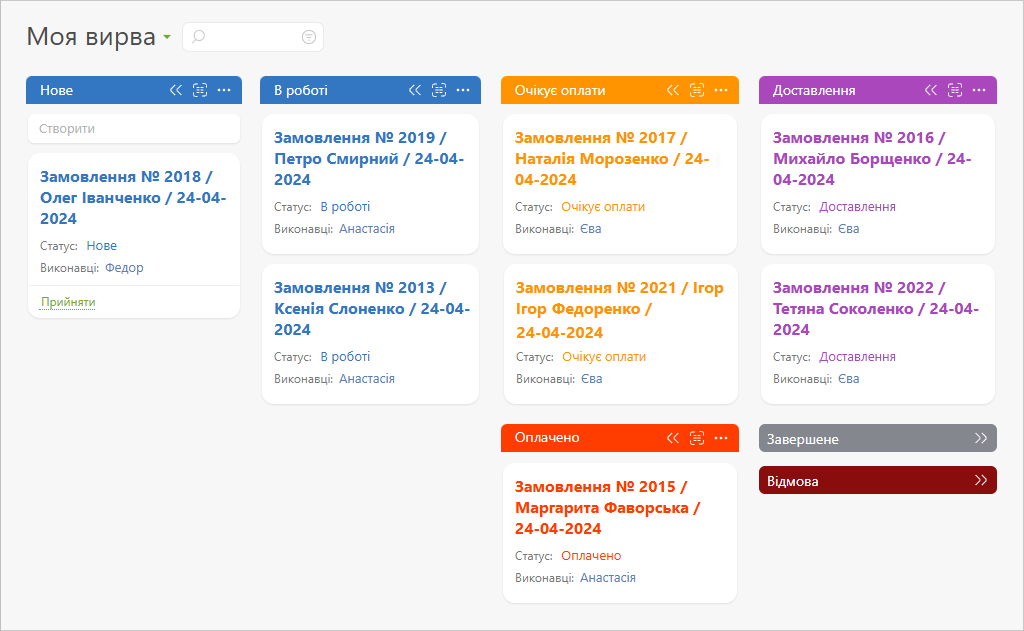This screenshot has height=631, width=1024.
Task: Collapse the Нове column with chevrons icon
Action: 176,90
